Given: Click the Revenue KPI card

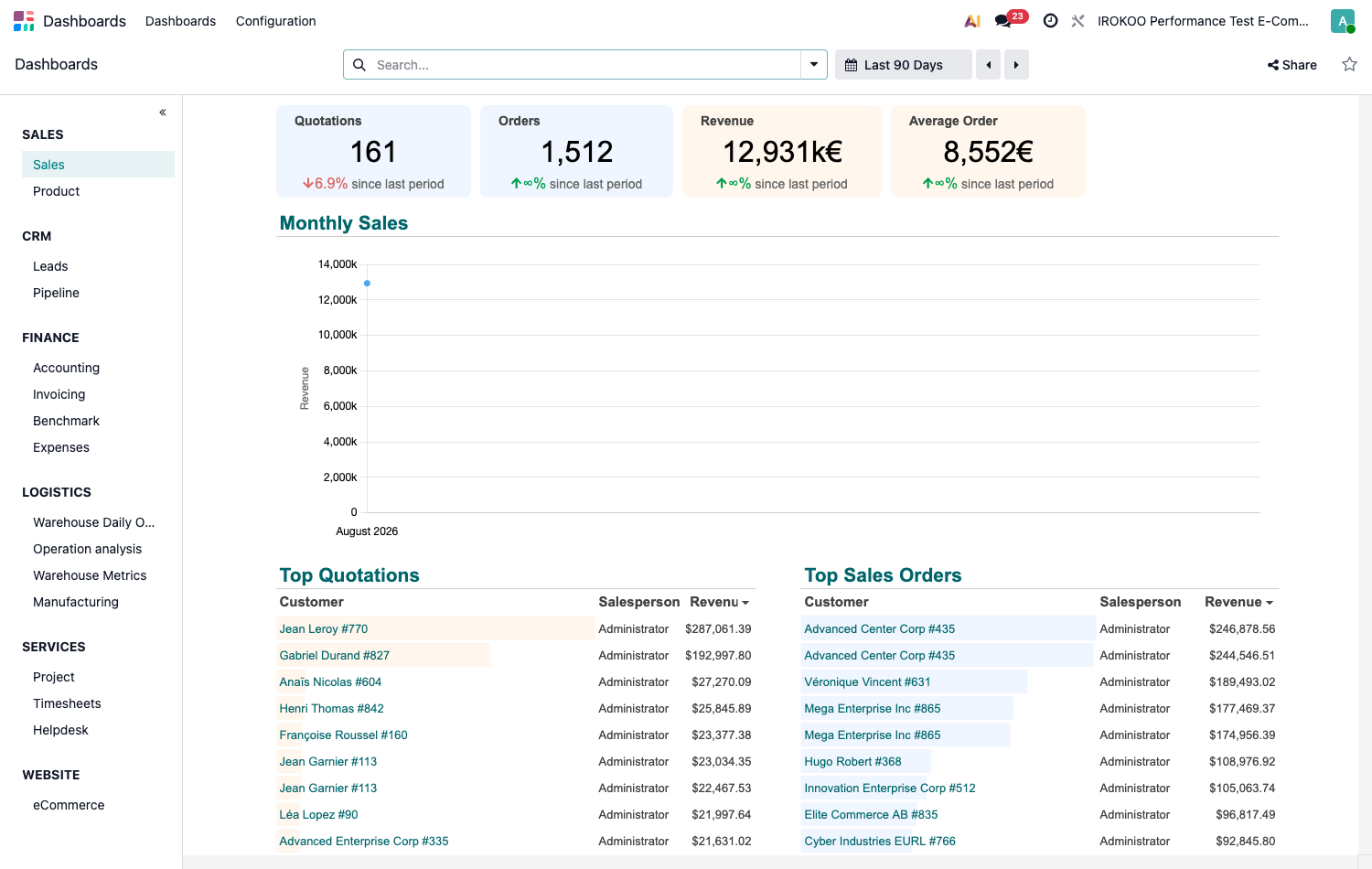Looking at the screenshot, I should (782, 151).
